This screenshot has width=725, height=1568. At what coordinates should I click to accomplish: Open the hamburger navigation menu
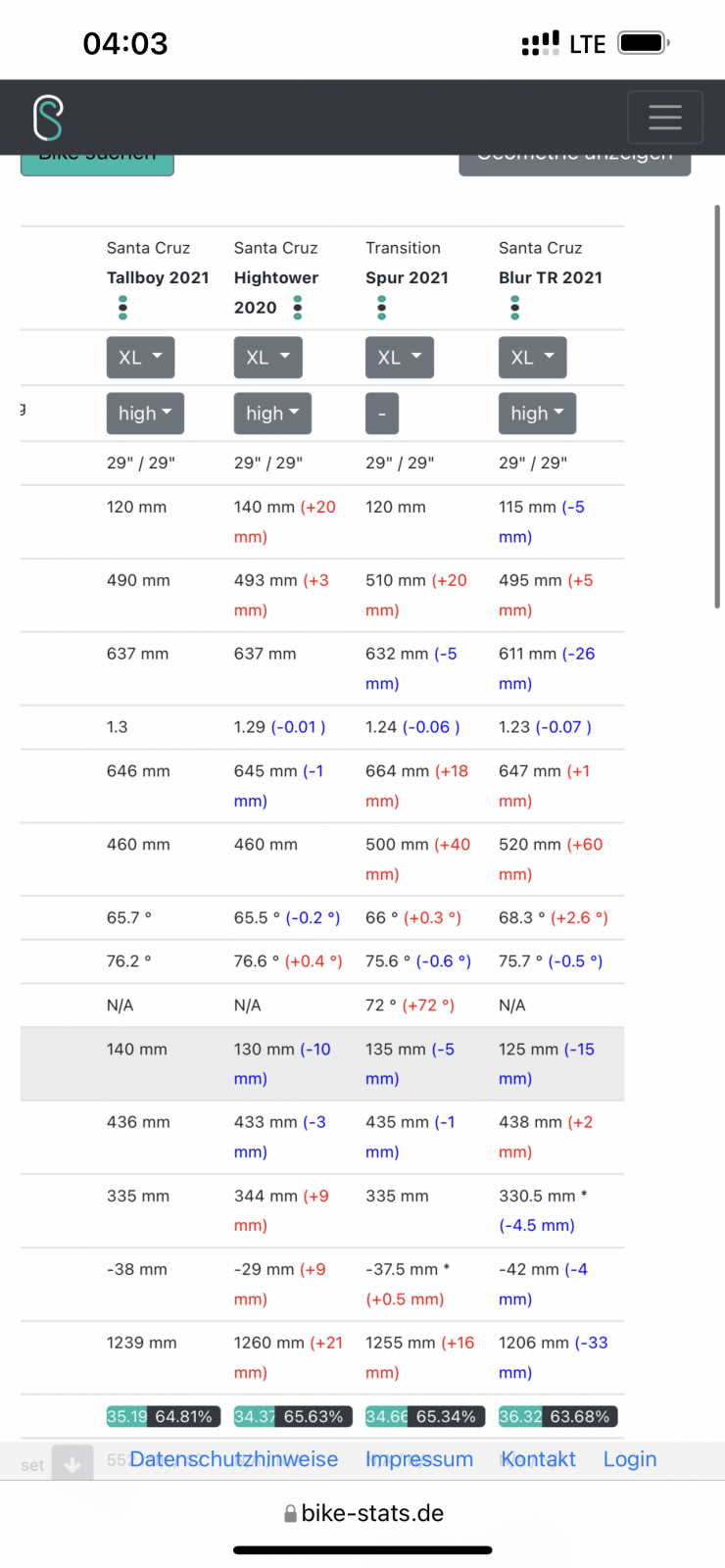pyautogui.click(x=664, y=118)
